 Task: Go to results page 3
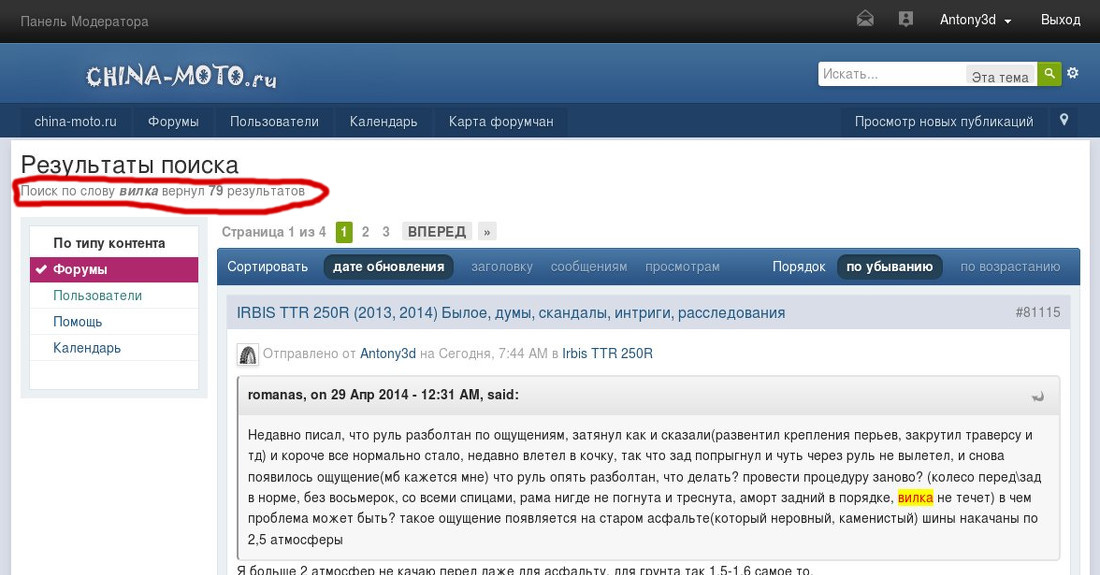point(386,232)
